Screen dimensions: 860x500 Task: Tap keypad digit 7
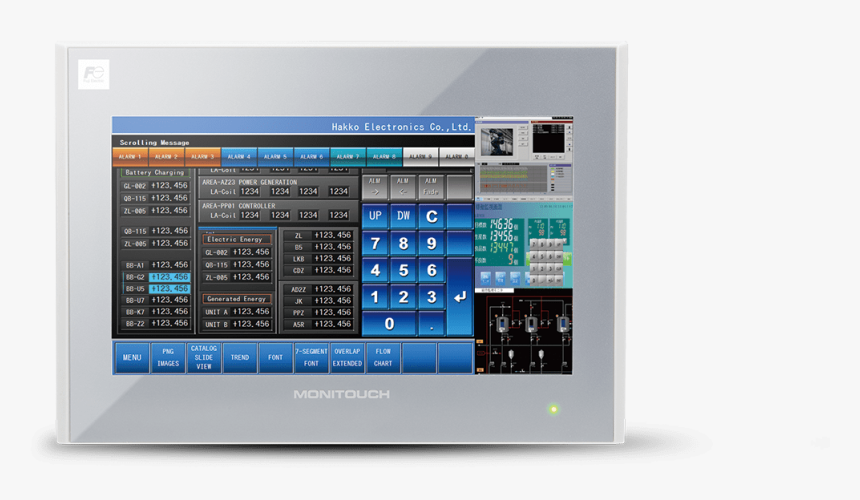[x=375, y=243]
